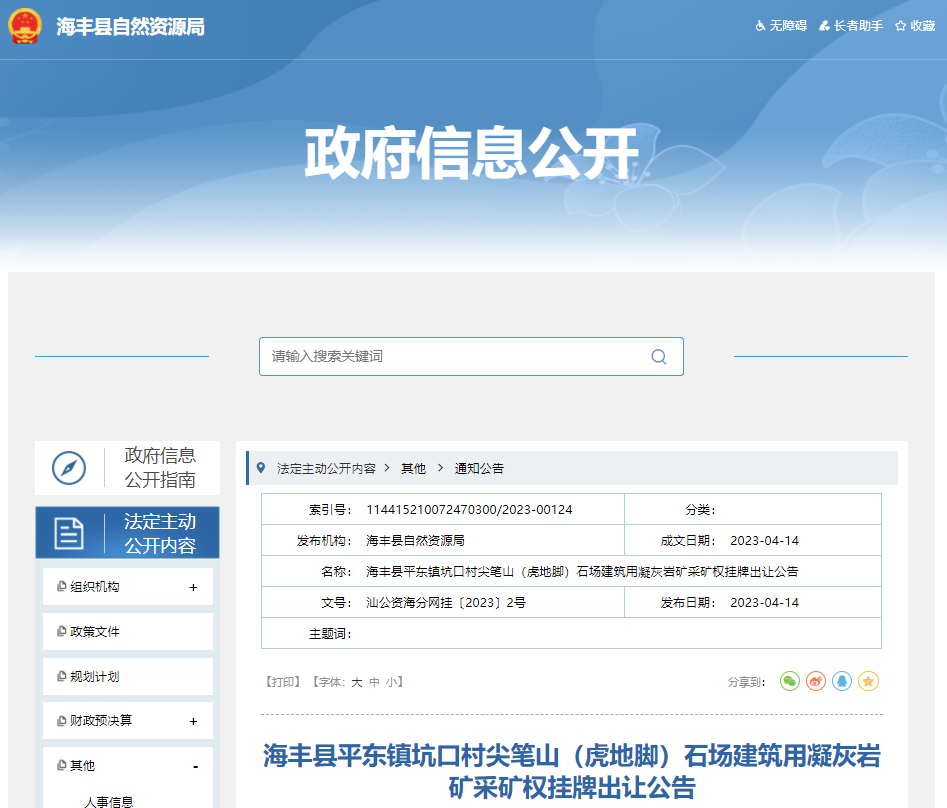This screenshot has height=808, width=947.
Task: Share the notice to Weibo
Action: pyautogui.click(x=816, y=681)
